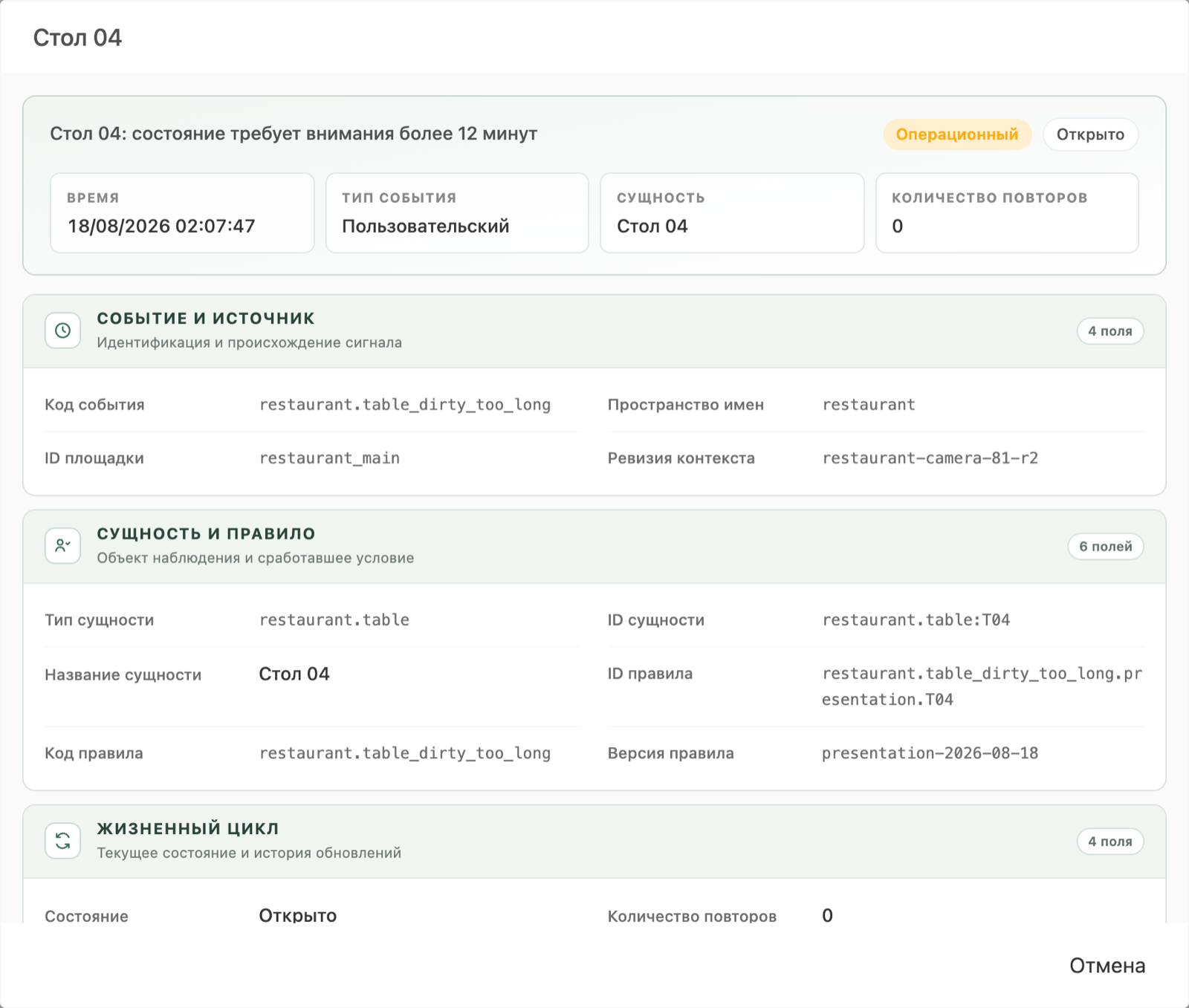Click the ID сущности value restaurant.table:T04

[x=916, y=620]
